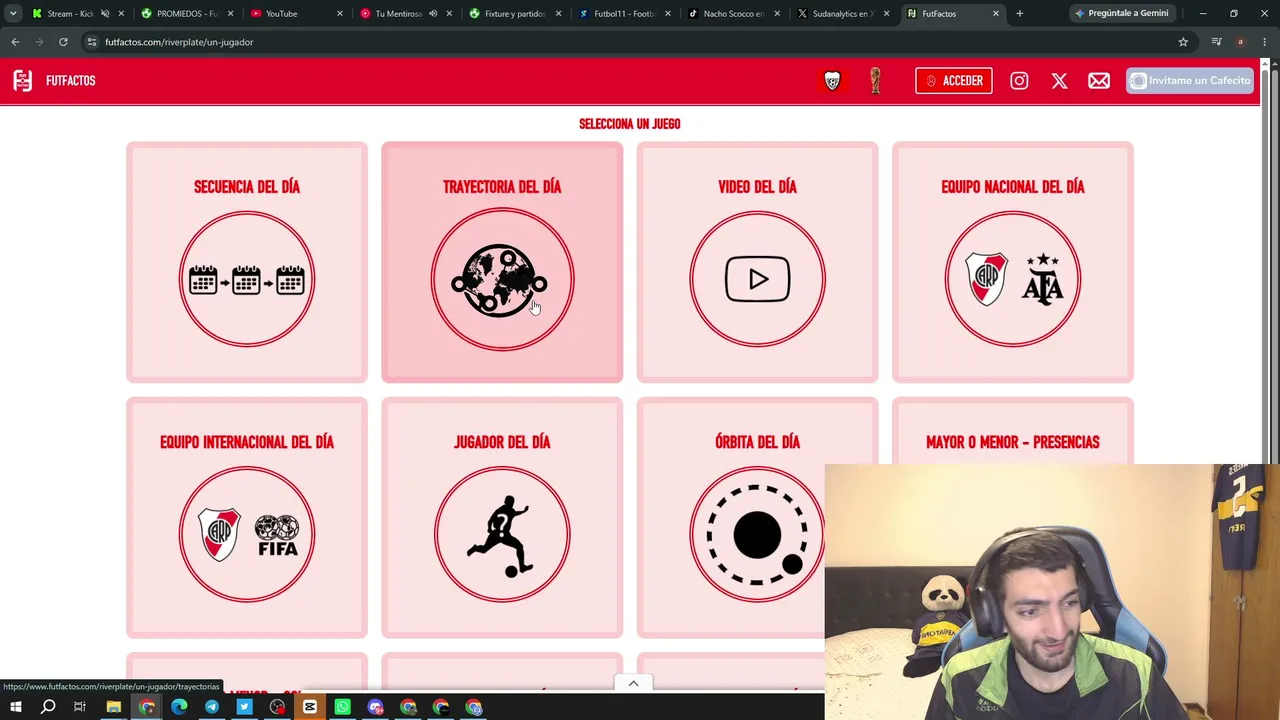Screen dimensions: 1280x720
Task: Click the Pregúntale a Gemini button
Action: [1121, 14]
